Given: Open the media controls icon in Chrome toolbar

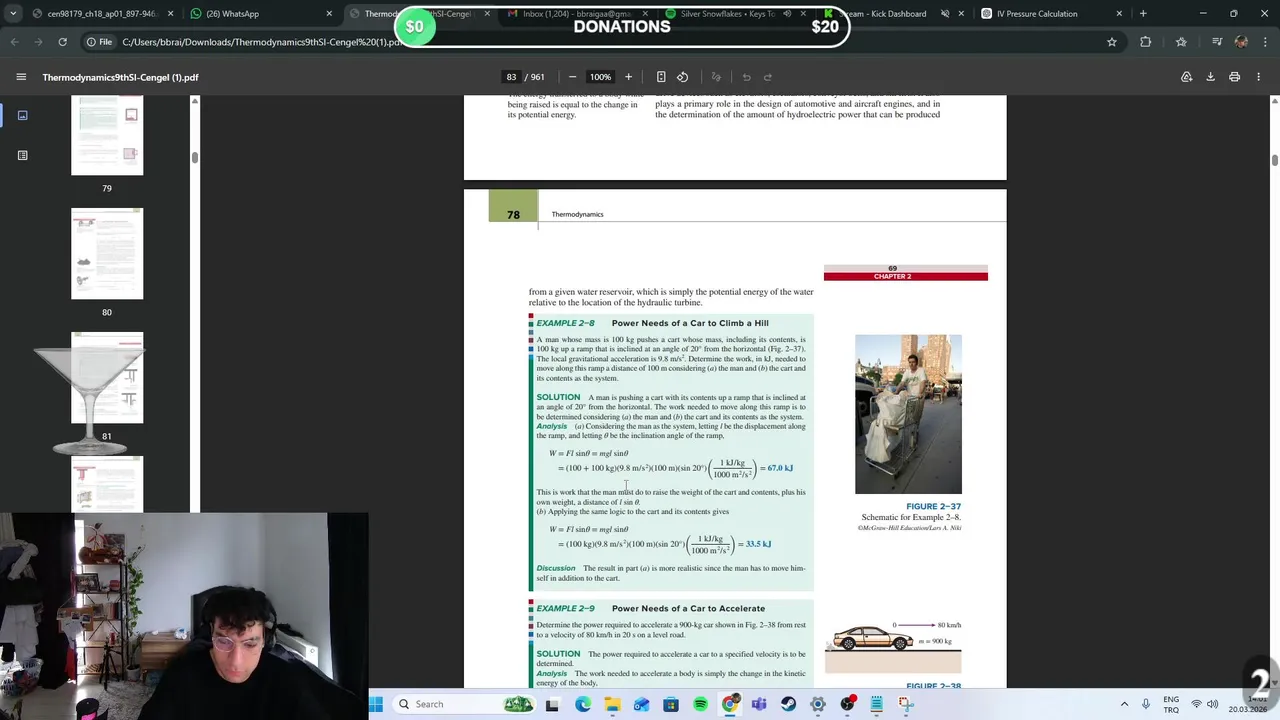Looking at the screenshot, I should click(x=1216, y=42).
